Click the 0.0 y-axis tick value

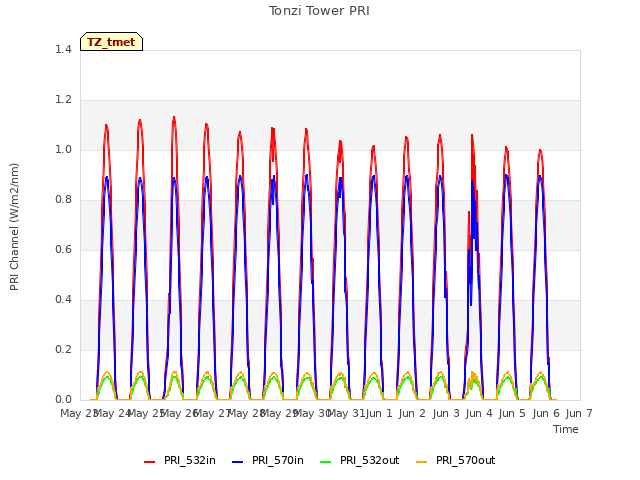63,400
